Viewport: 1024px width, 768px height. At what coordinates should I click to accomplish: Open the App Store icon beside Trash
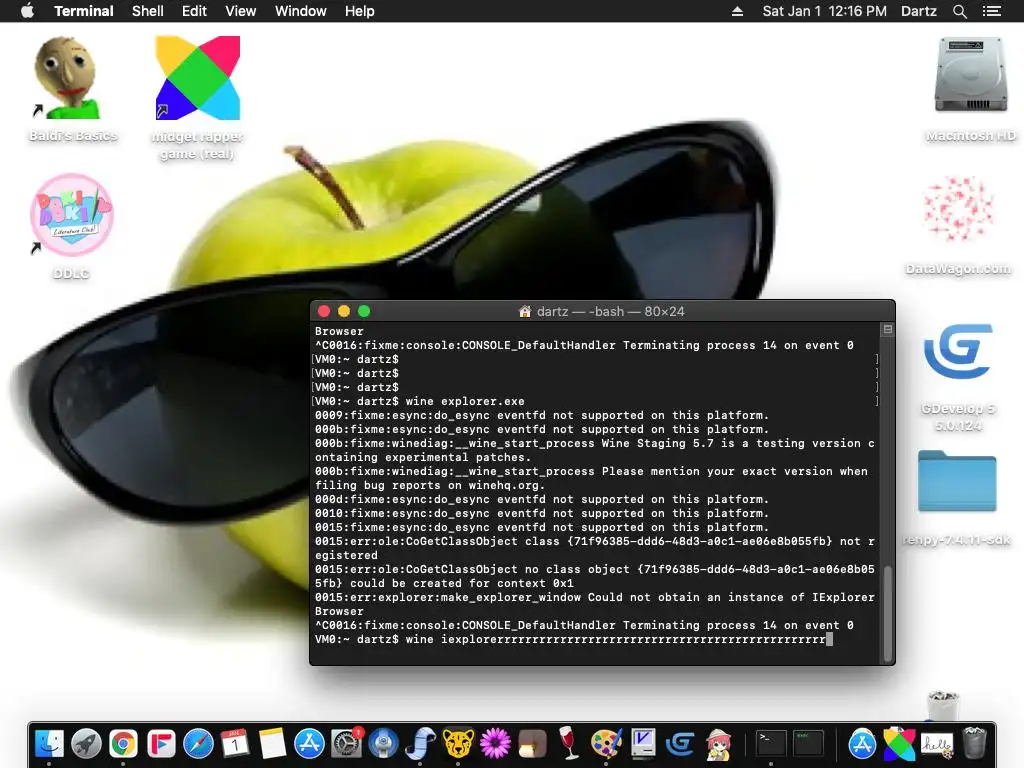(x=862, y=743)
